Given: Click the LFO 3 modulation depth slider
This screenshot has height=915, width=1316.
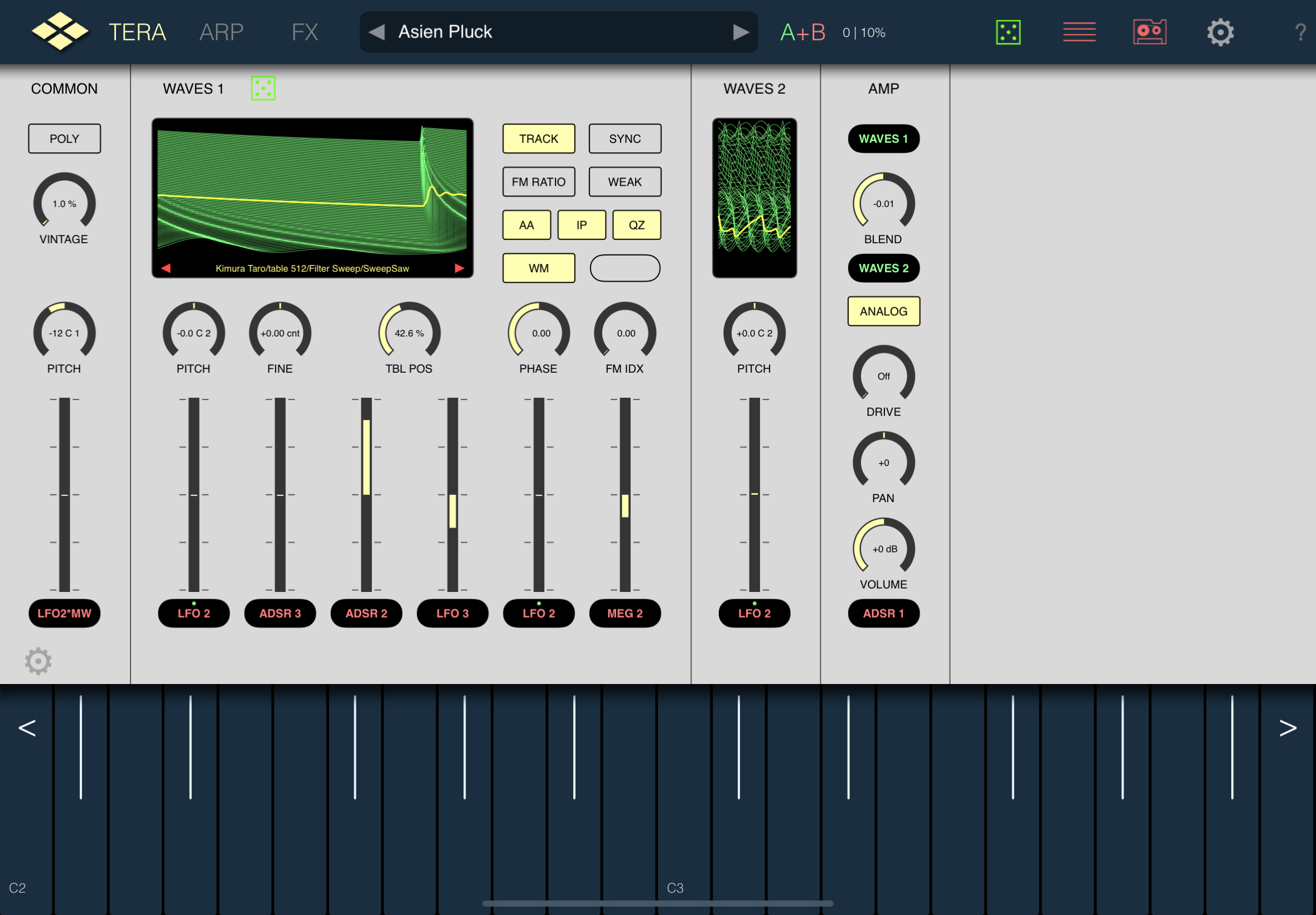Looking at the screenshot, I should tap(453, 494).
